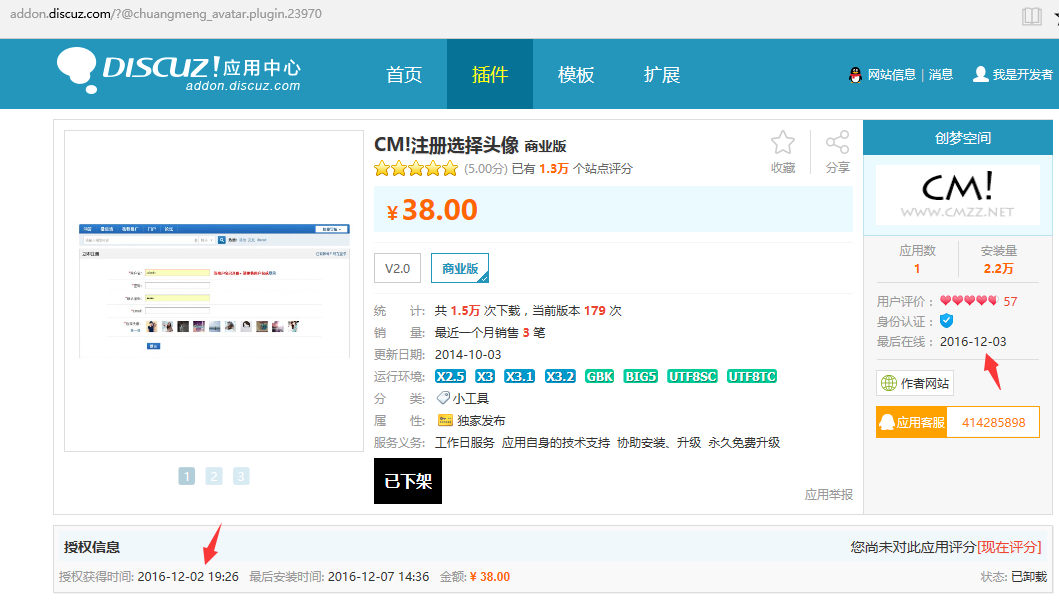
Task: Click the 1.3万 站点评分 count
Action: (553, 168)
